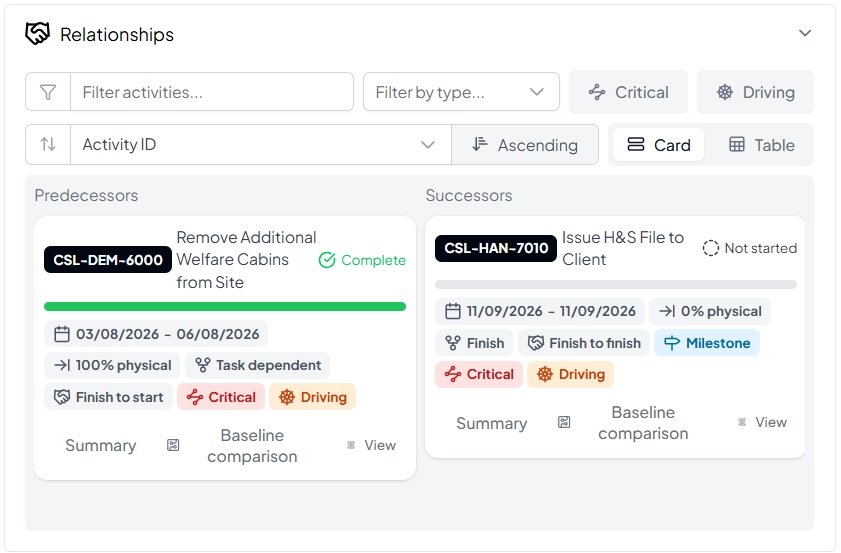Click the Card view list icon
This screenshot has height=553, width=841.
636,144
